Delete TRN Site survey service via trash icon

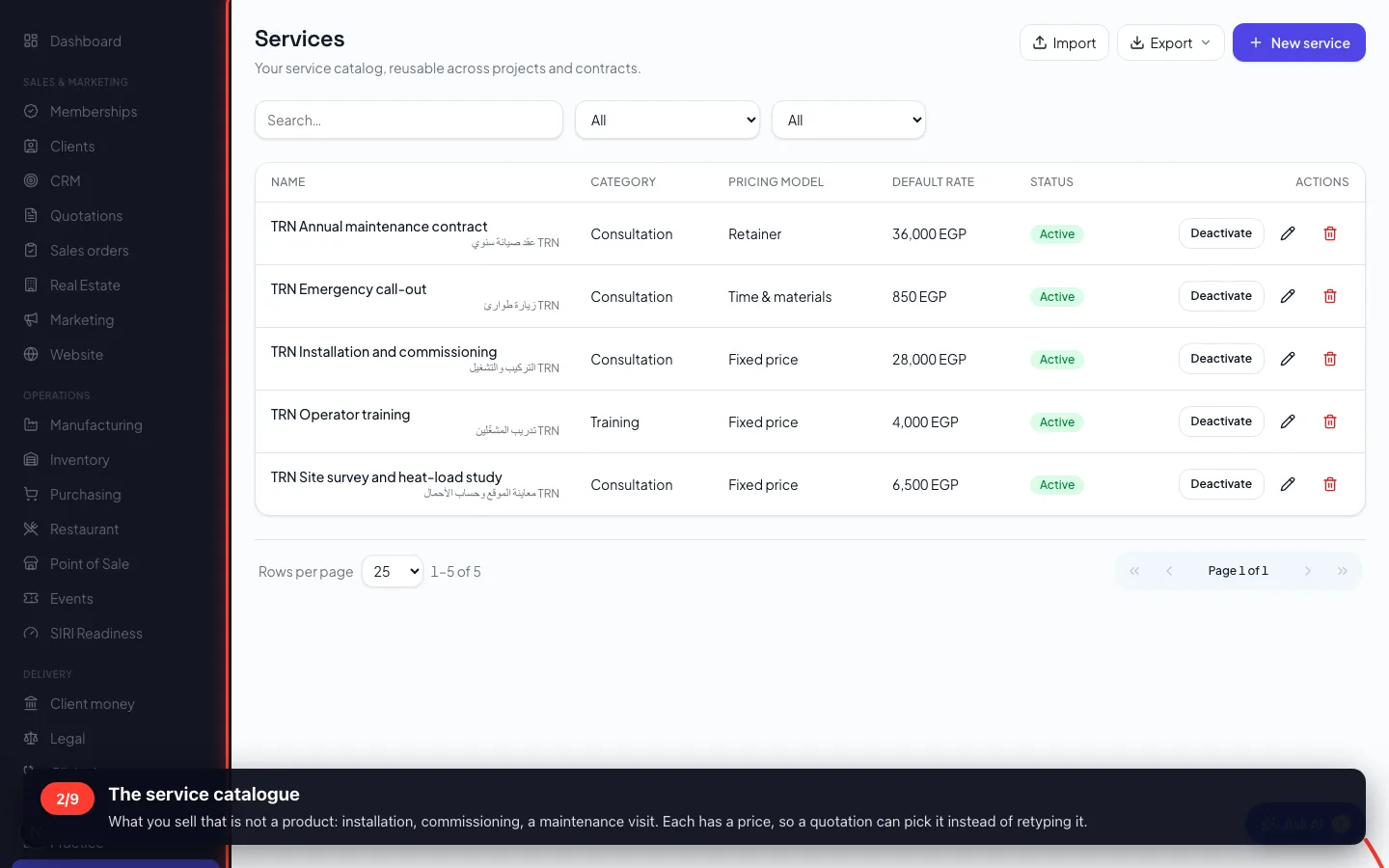[x=1330, y=484]
